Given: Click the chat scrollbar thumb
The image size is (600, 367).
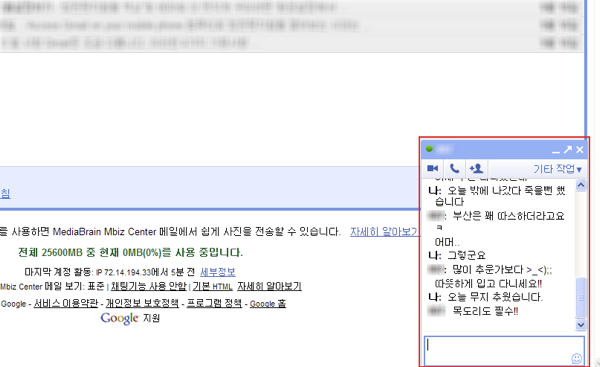Looking at the screenshot, I should click(581, 298).
